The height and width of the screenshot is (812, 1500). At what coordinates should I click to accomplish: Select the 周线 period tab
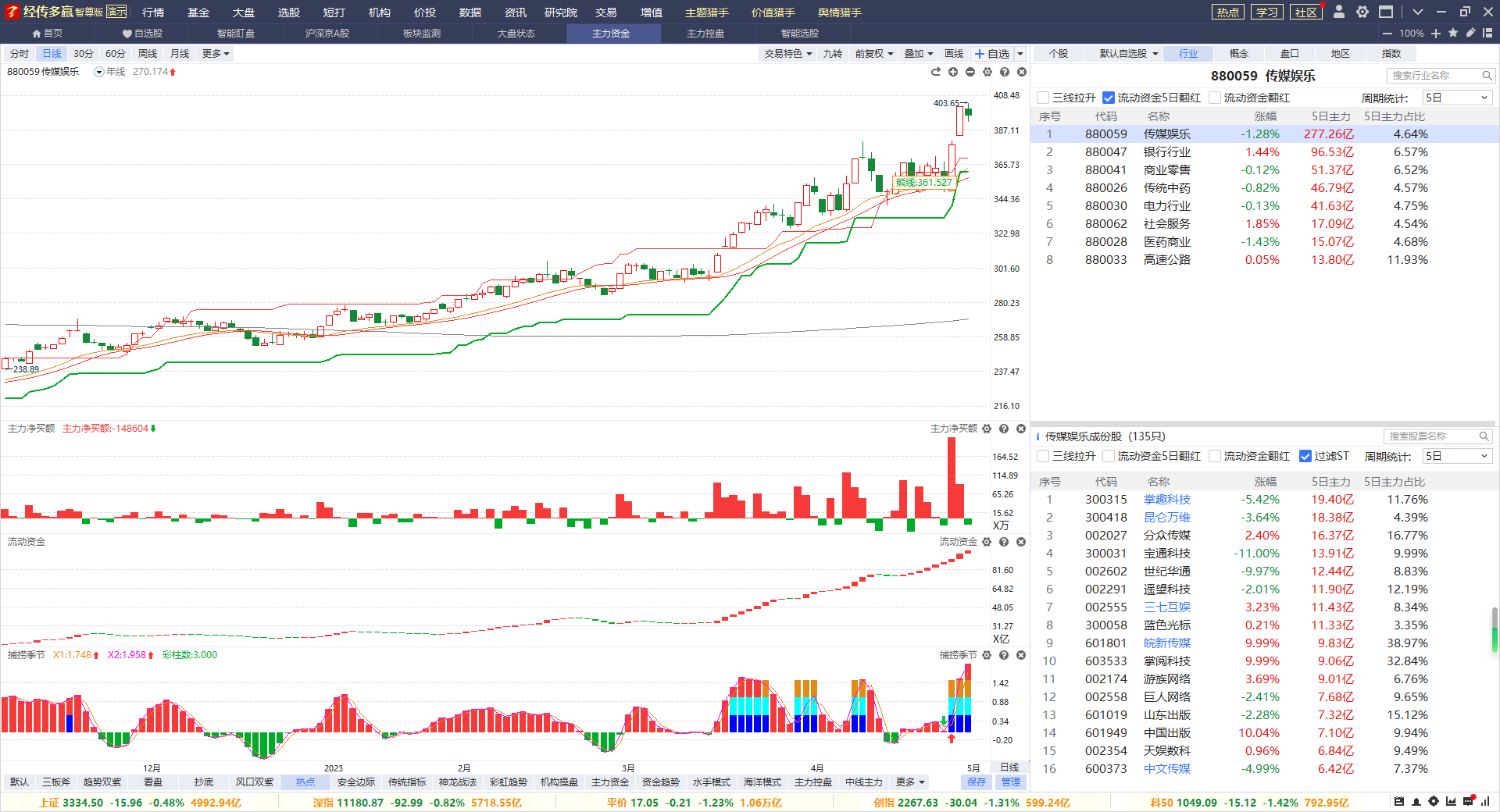(148, 54)
